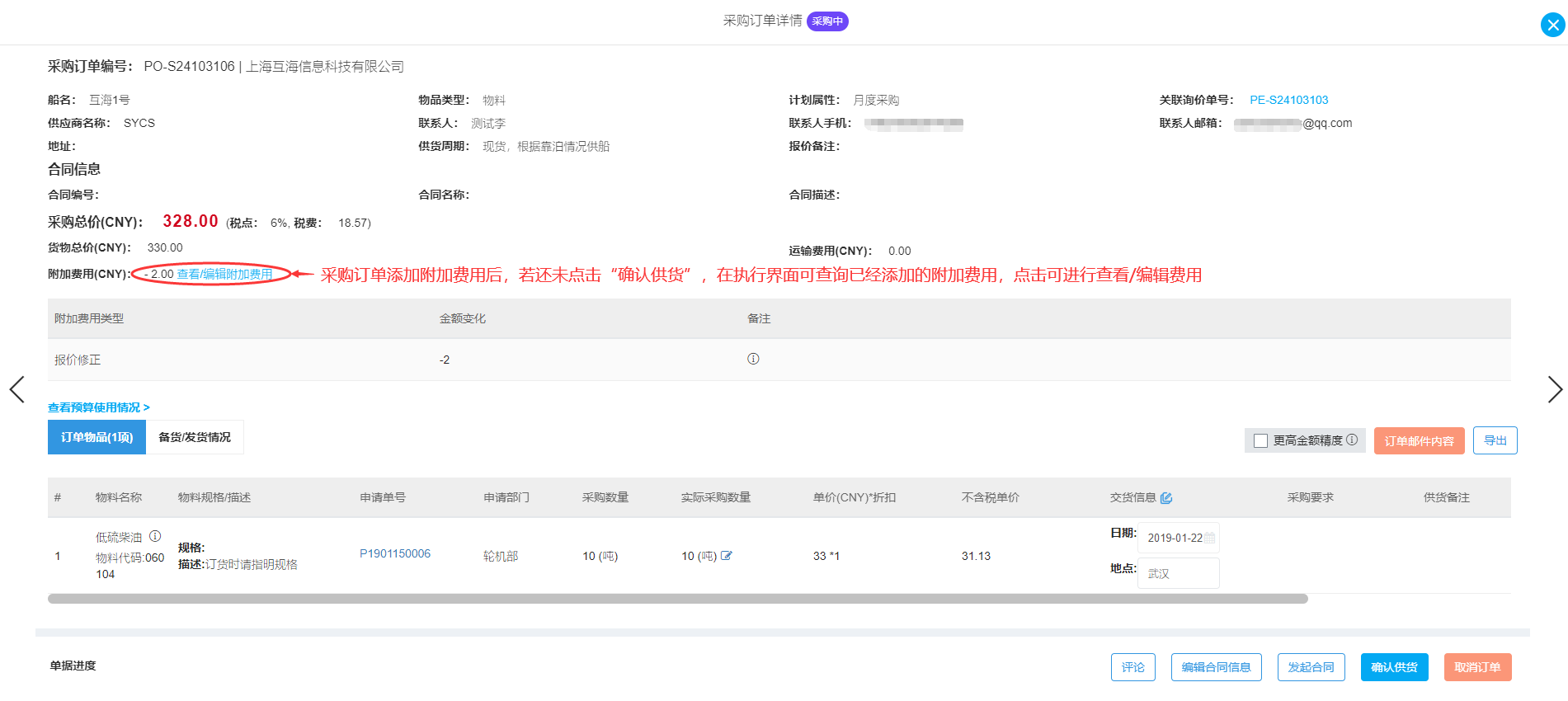1568x701 pixels.
Task: Click the contact name 测试李
Action: point(488,123)
